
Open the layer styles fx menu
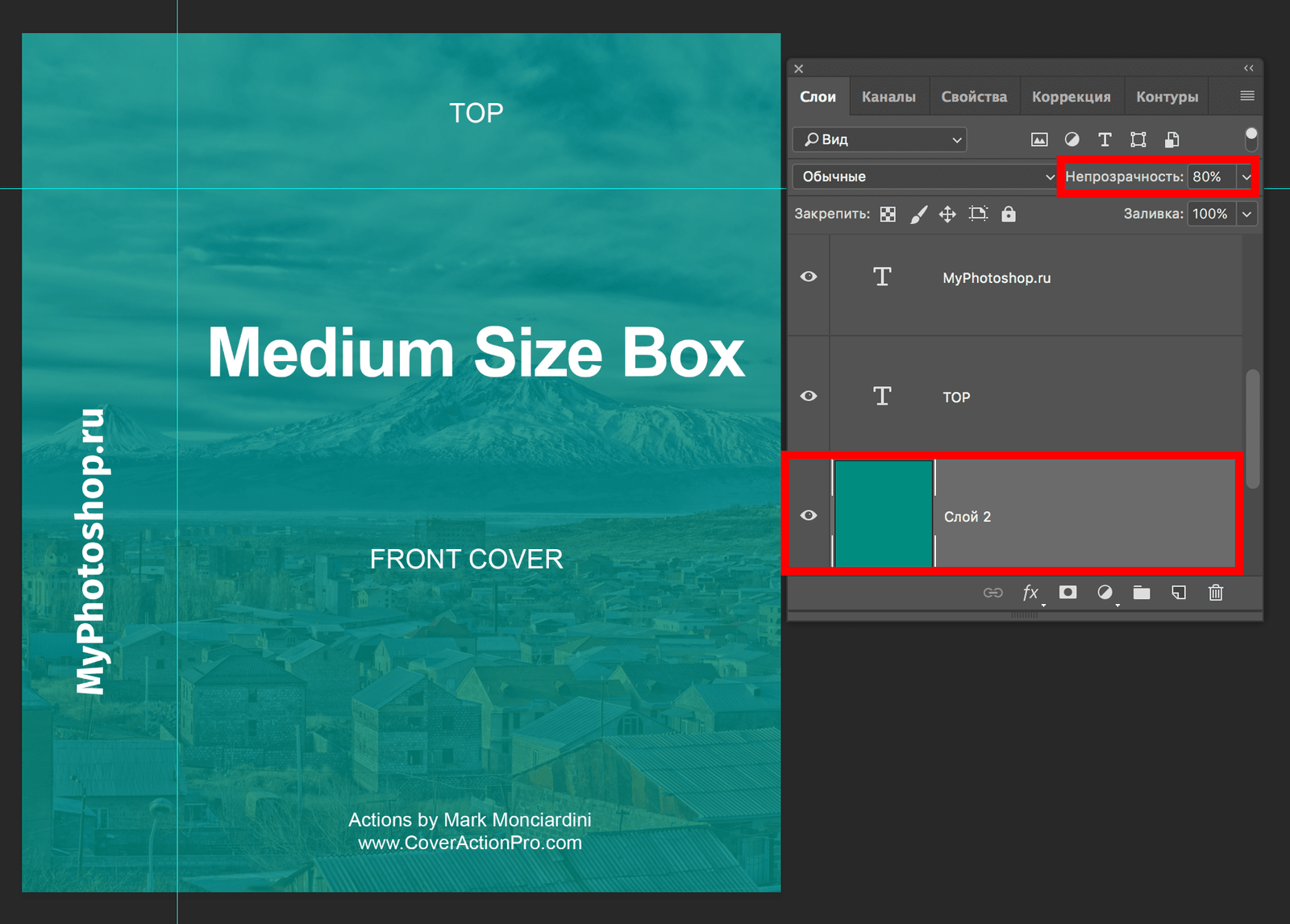tap(1030, 593)
